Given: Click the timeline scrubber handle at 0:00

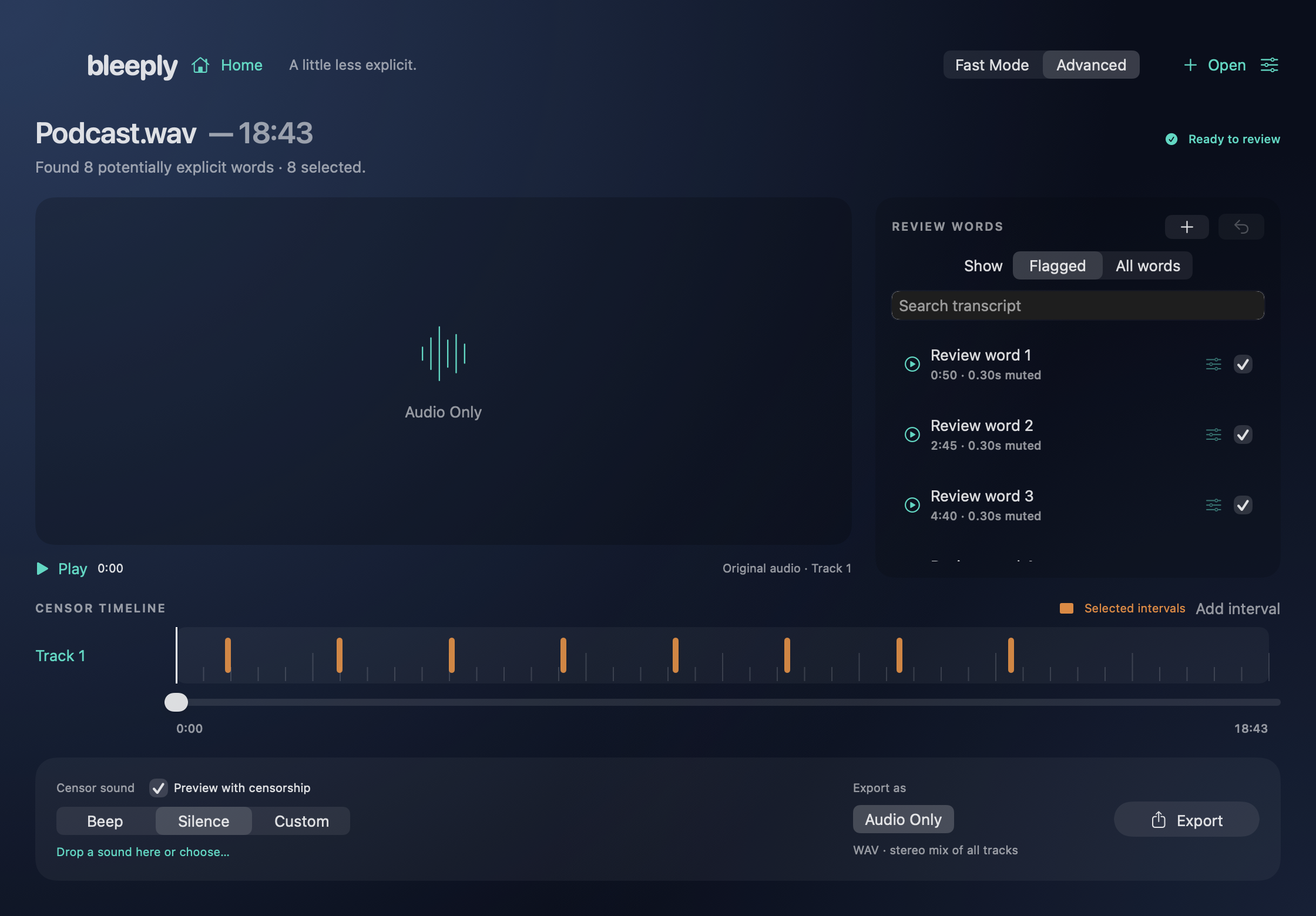Looking at the screenshot, I should [x=176, y=702].
